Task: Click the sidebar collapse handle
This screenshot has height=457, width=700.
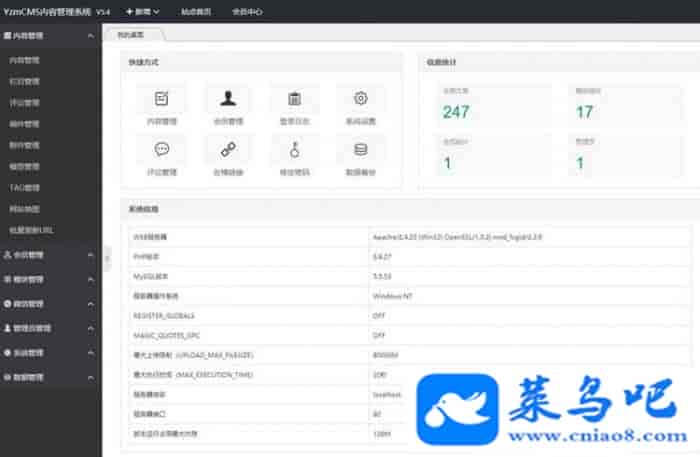Action: click(x=106, y=257)
